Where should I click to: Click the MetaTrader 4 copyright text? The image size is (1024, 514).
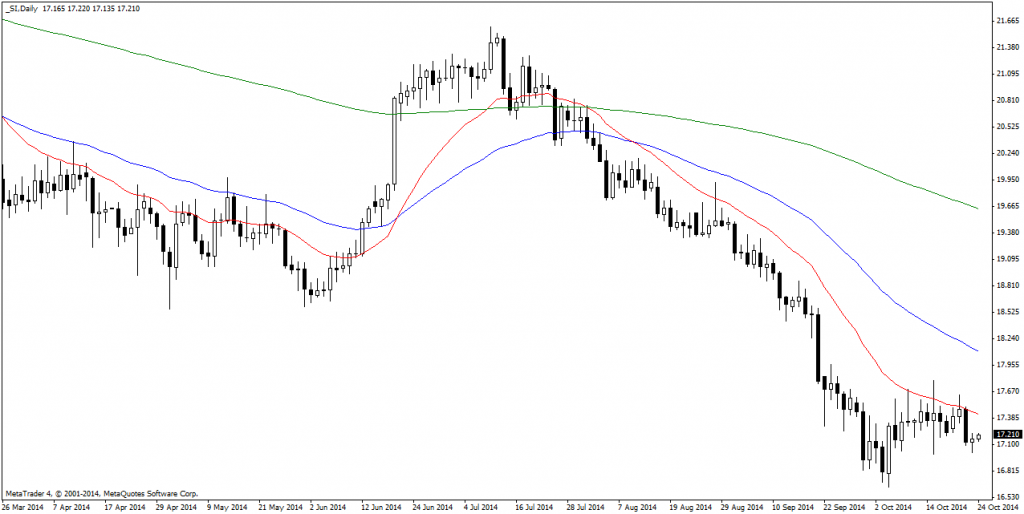point(102,493)
